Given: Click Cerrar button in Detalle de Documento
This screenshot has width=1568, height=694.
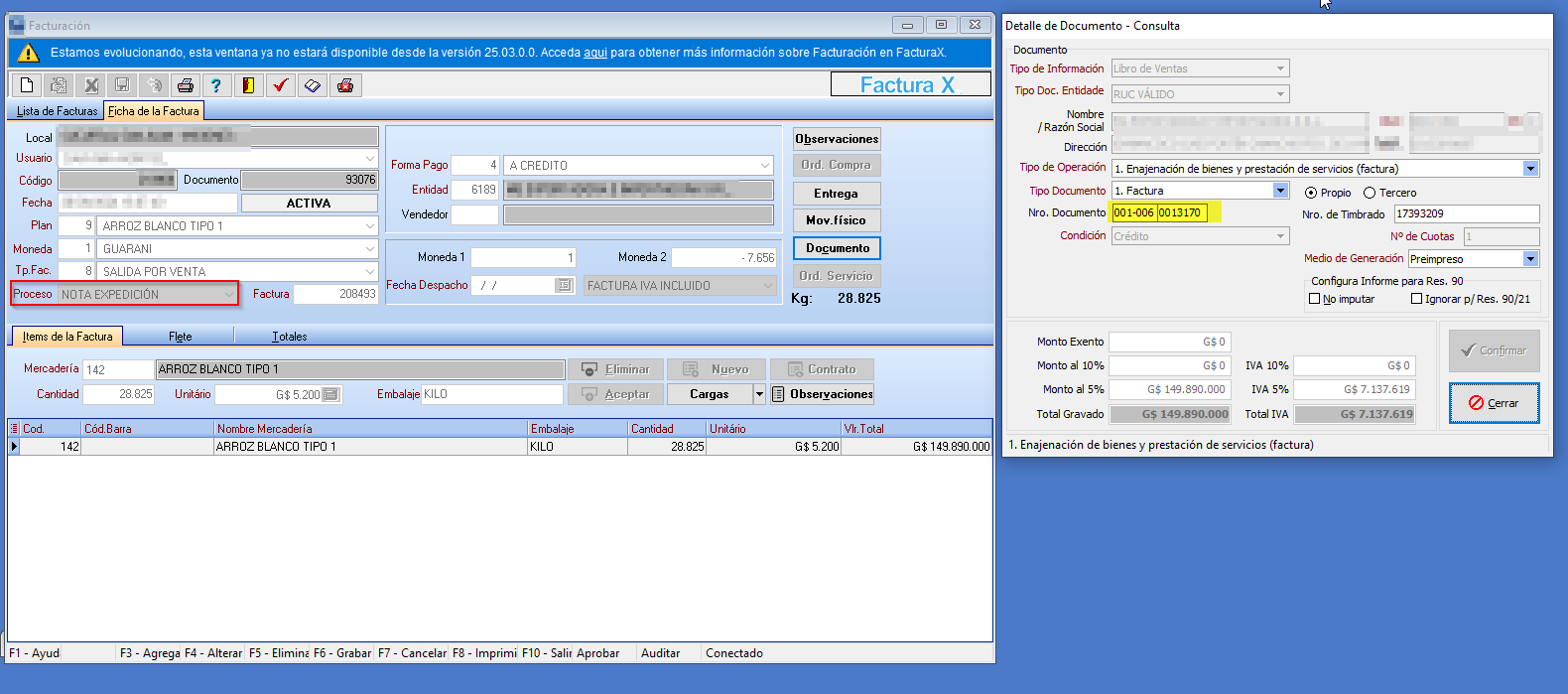Looking at the screenshot, I should coord(1494,403).
